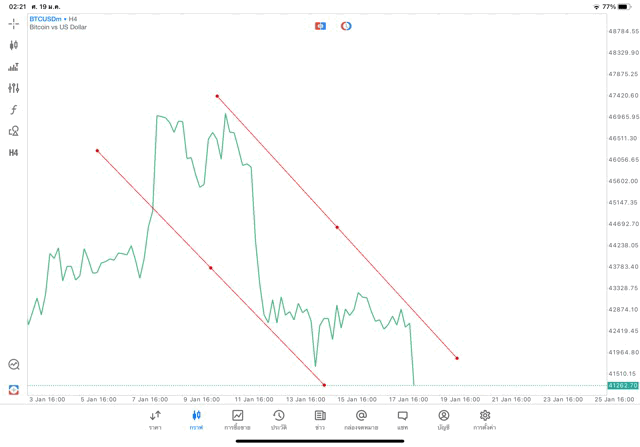This screenshot has width=640, height=447.
Task: Open the ข่าว (News) tab
Action: 320,419
